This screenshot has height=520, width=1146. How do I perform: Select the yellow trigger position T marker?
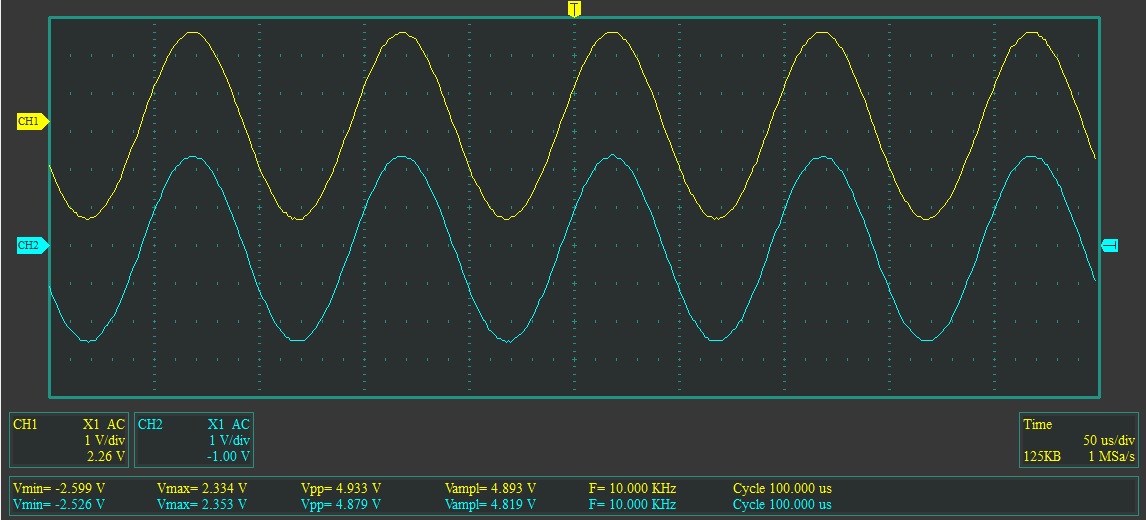[574, 9]
